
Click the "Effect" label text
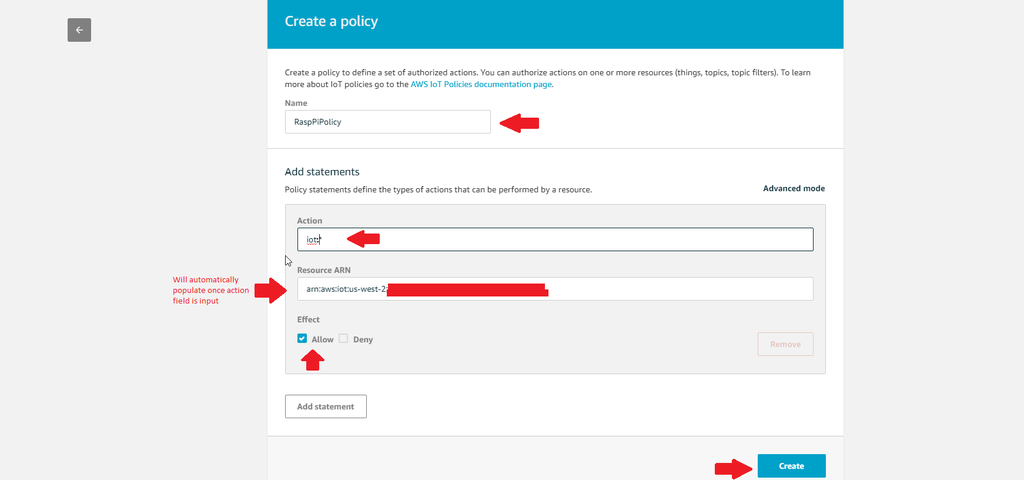tap(308, 320)
